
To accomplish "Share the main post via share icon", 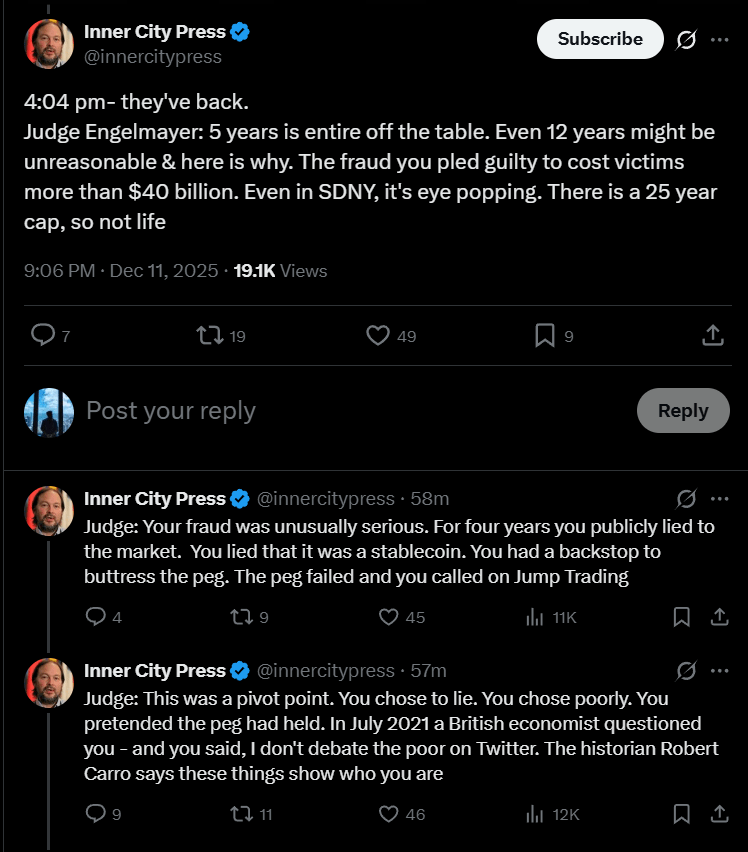I will [x=713, y=335].
